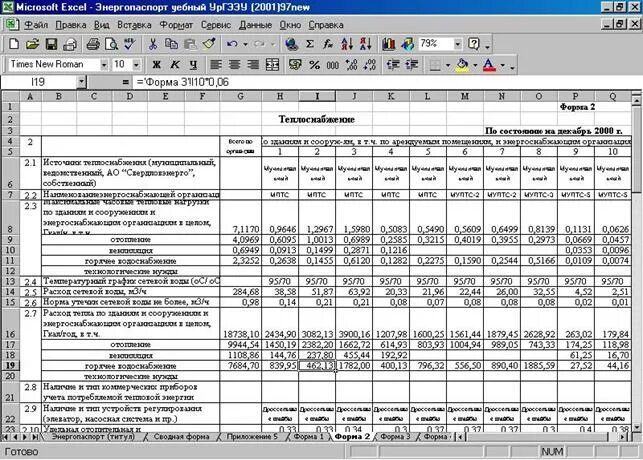Viewport: 643px width, 460px height.
Task: Select column header K
Action: pos(391,96)
